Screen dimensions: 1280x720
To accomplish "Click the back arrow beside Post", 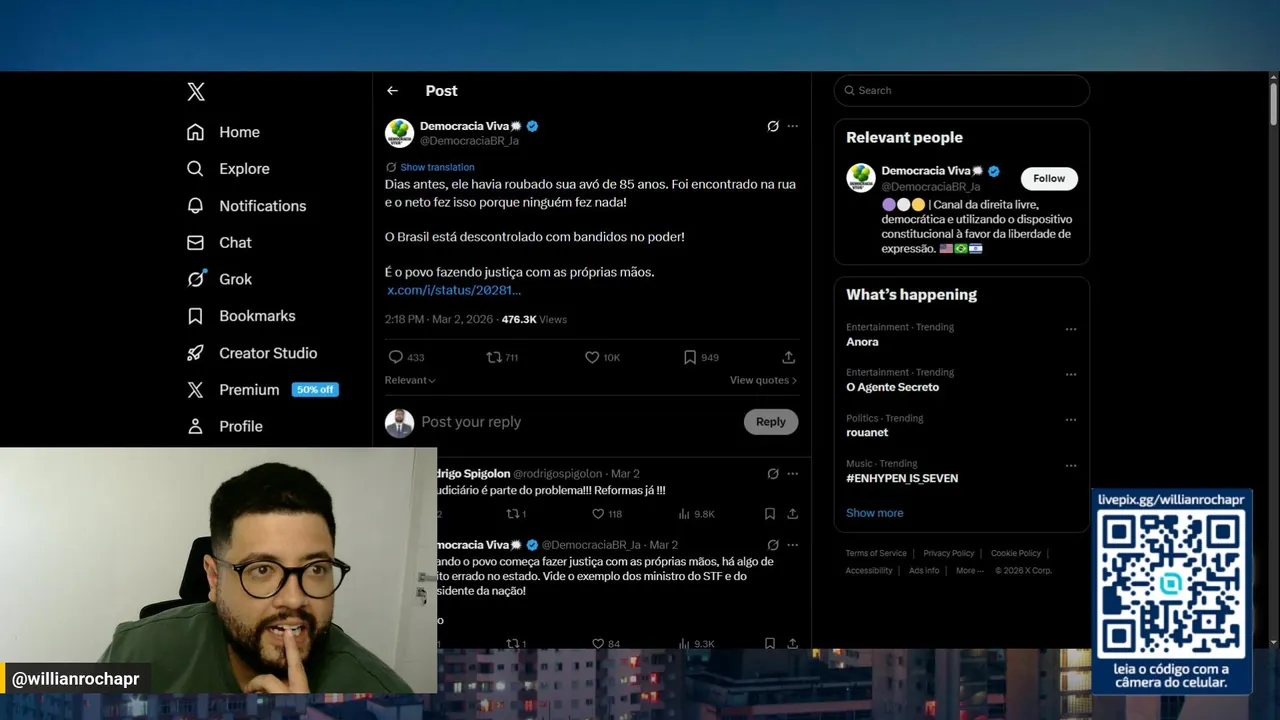I will point(393,91).
